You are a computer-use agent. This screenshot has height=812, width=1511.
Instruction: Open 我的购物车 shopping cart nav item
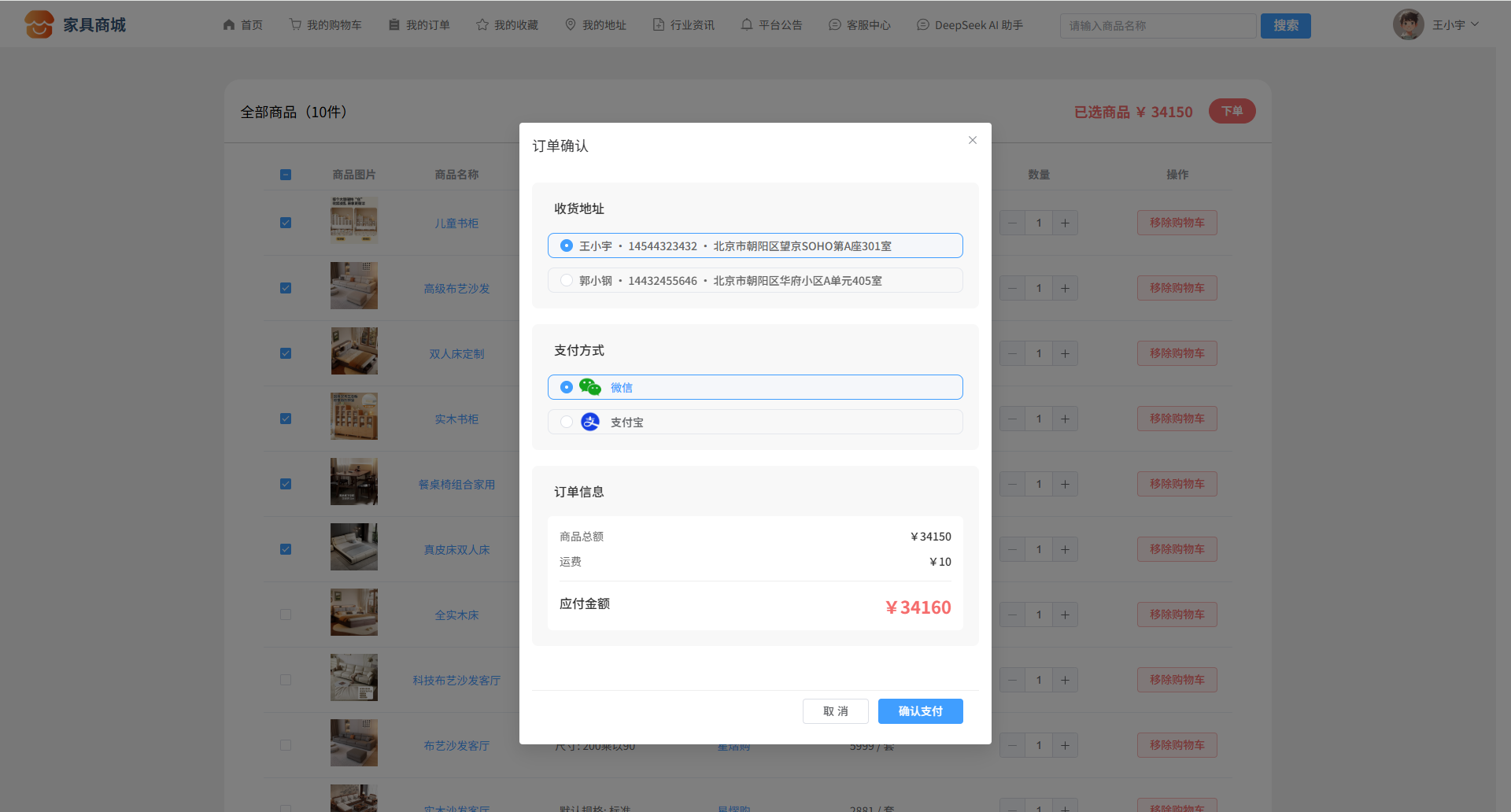click(325, 25)
